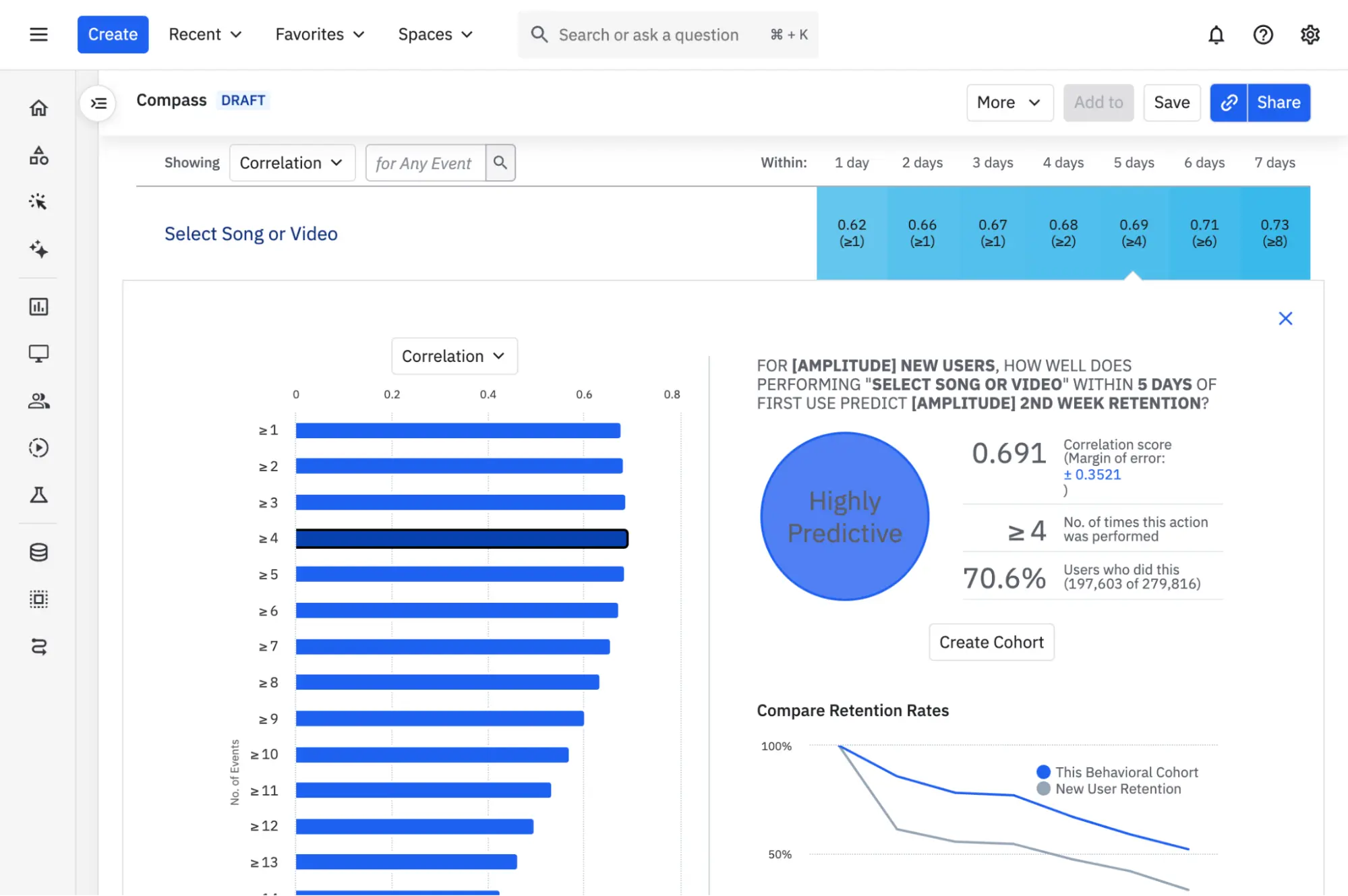Select the 7 days 0.73 correlation cell
This screenshot has height=896, width=1348.
(1274, 233)
